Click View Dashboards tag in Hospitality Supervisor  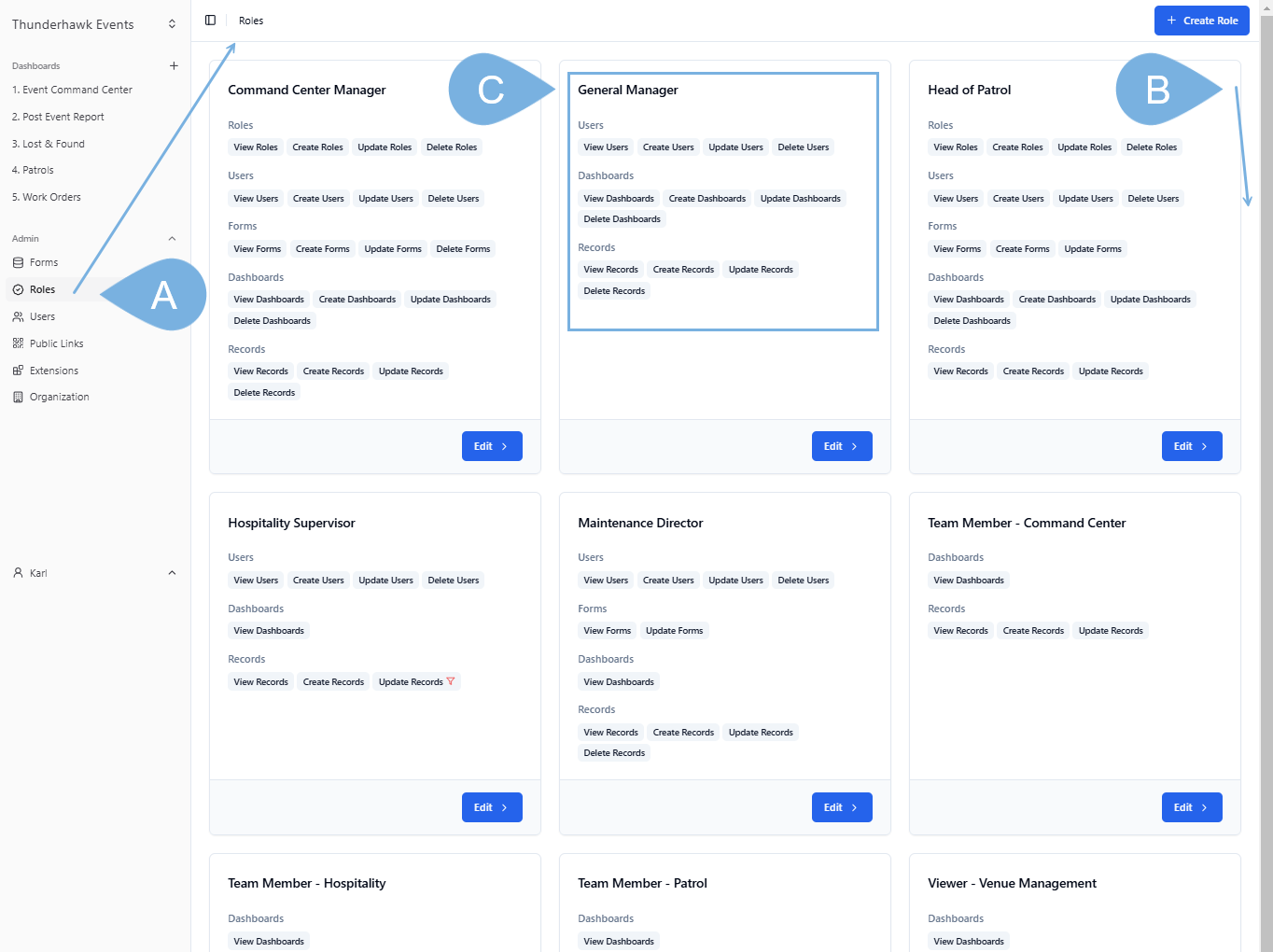click(x=269, y=631)
